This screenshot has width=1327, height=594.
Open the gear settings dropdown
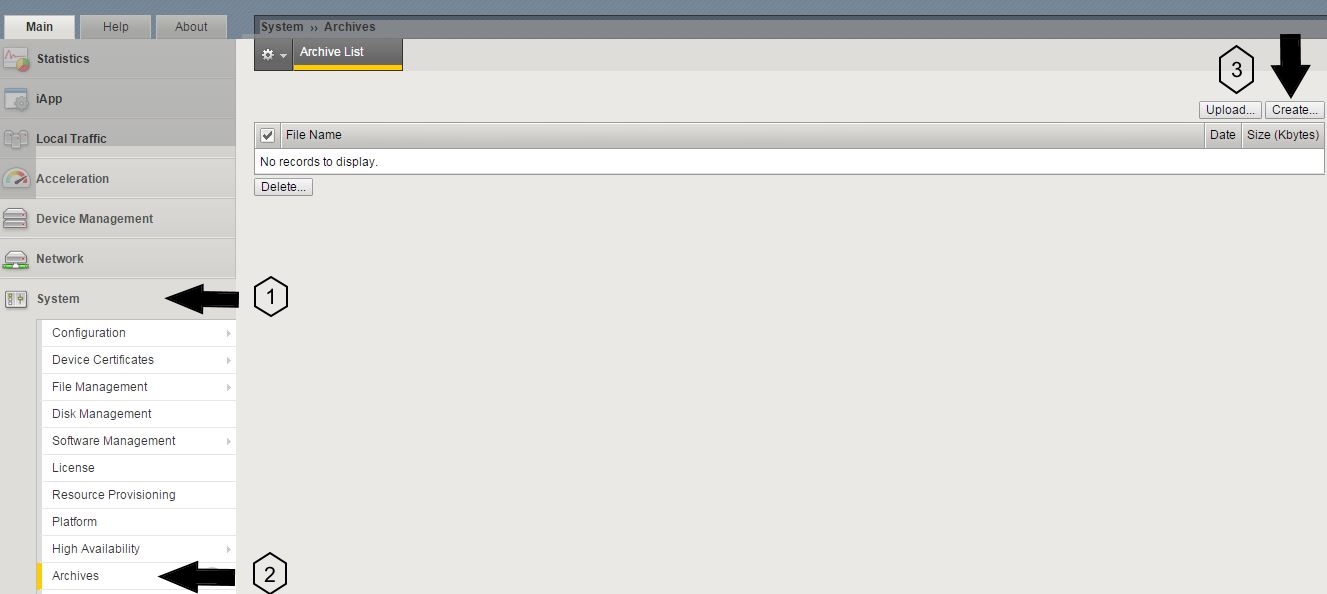tap(273, 54)
